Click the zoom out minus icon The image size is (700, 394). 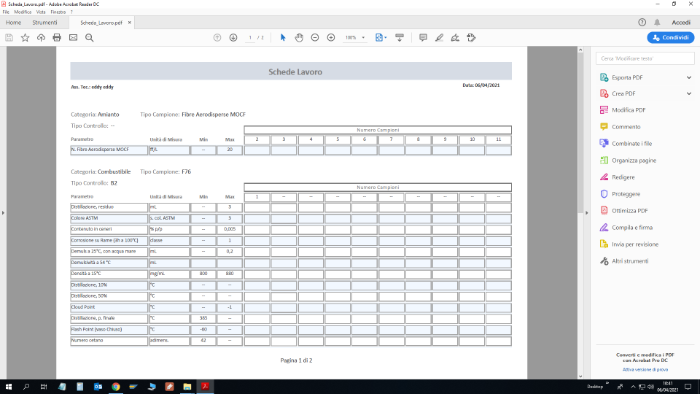315,38
